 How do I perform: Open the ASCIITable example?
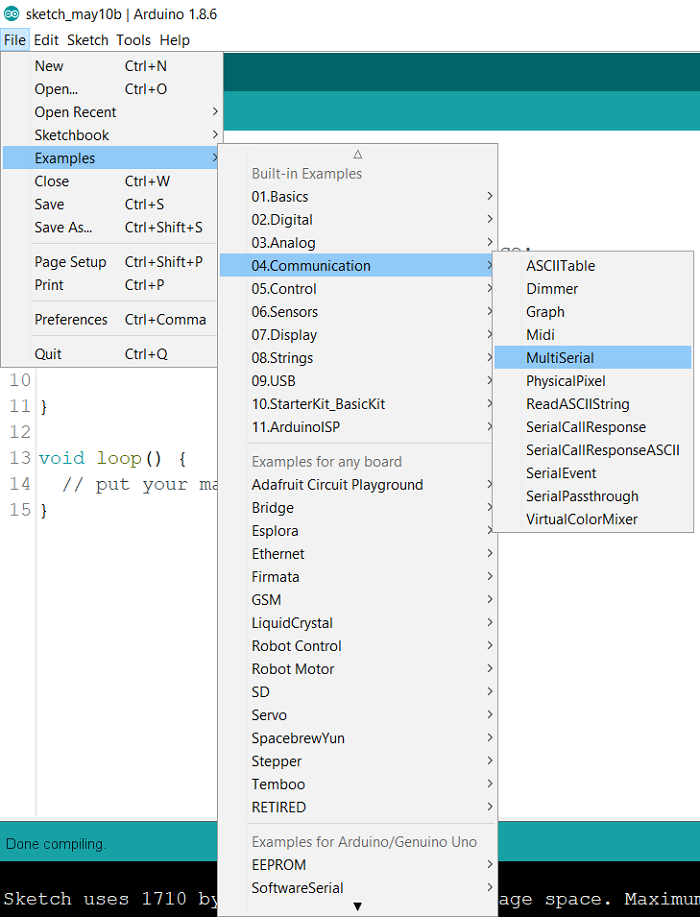(x=560, y=266)
